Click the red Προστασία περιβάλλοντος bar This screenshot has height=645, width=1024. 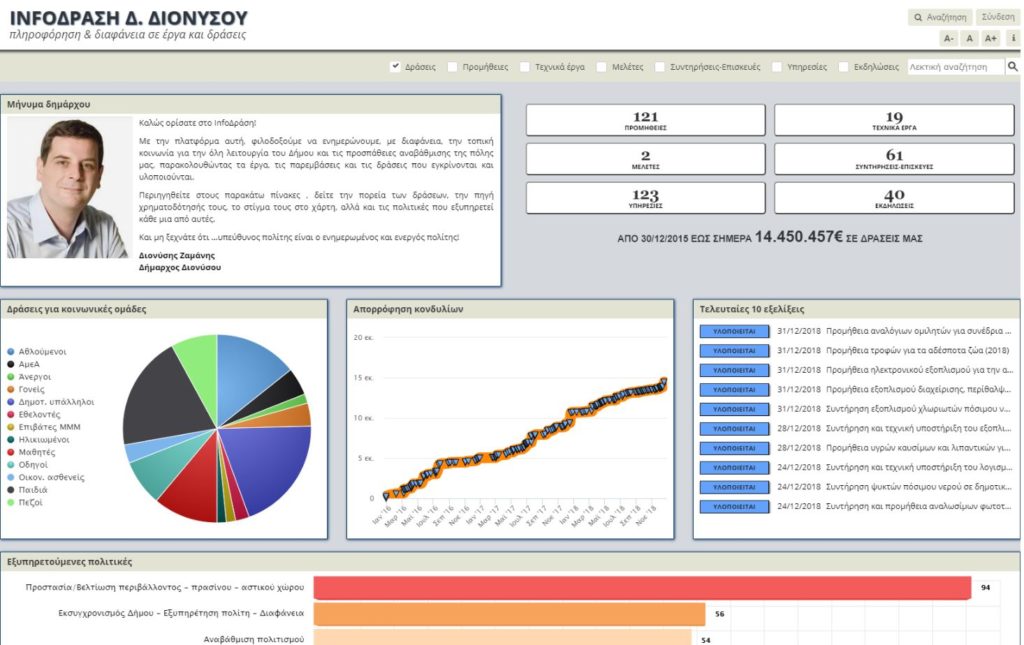[642, 588]
